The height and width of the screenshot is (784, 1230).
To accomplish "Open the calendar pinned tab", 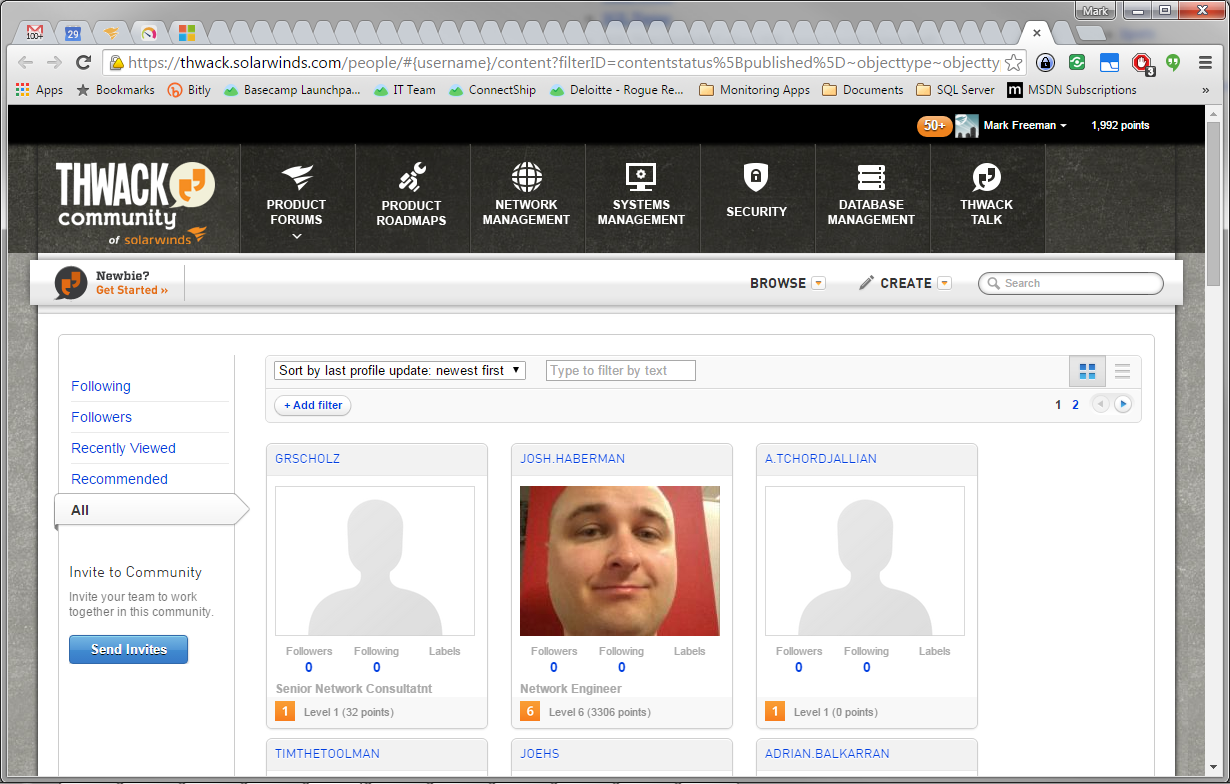I will click(x=73, y=33).
